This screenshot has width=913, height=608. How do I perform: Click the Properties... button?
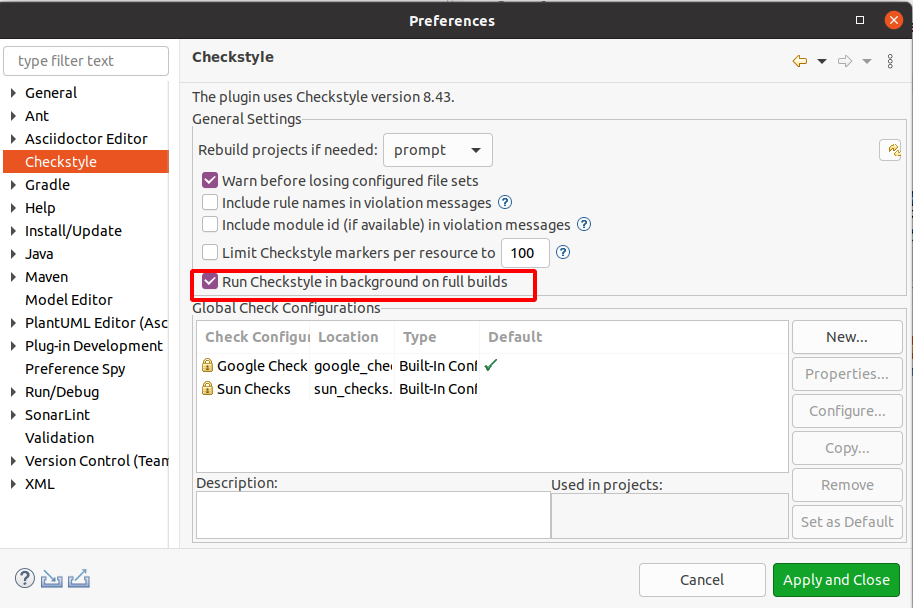coord(847,374)
